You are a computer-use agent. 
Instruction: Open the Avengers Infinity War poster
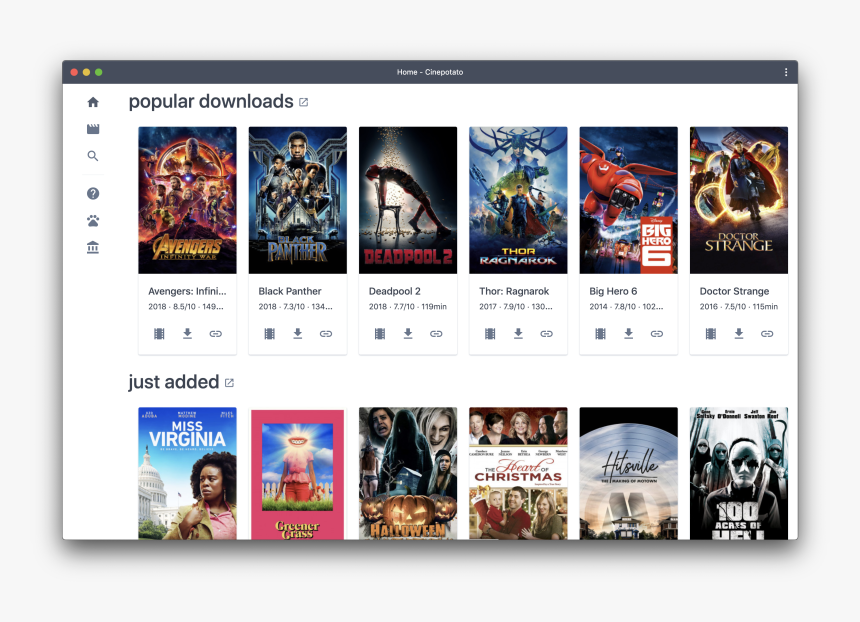(x=187, y=200)
